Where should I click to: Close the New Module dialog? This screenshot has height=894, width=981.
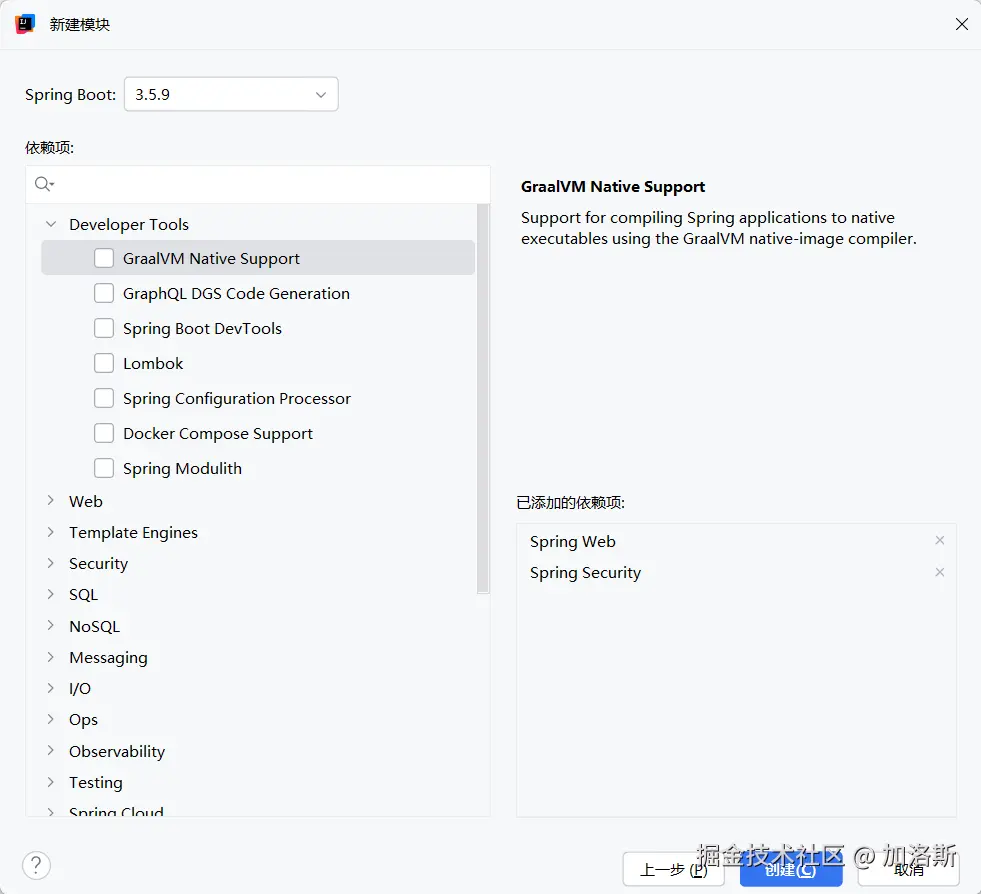click(x=962, y=24)
